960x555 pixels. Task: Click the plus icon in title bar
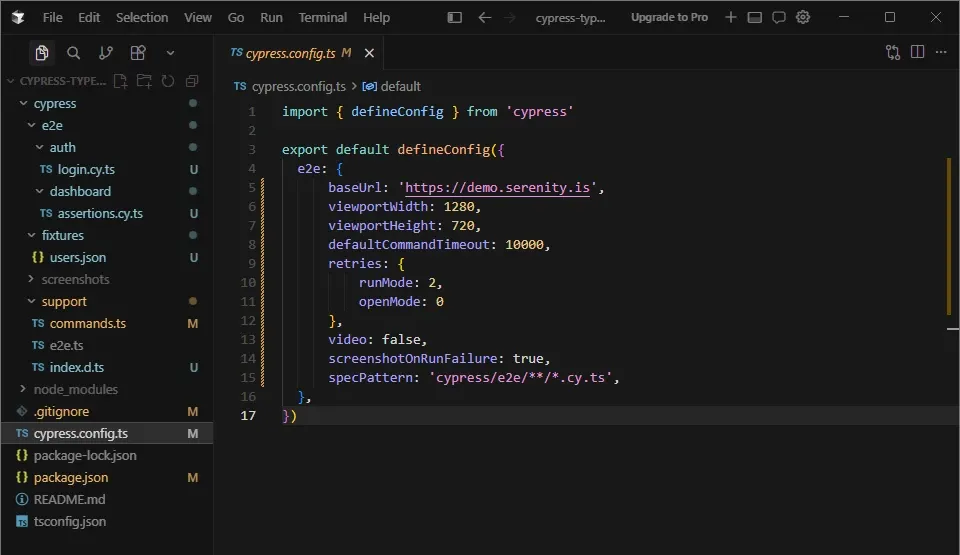(x=730, y=17)
